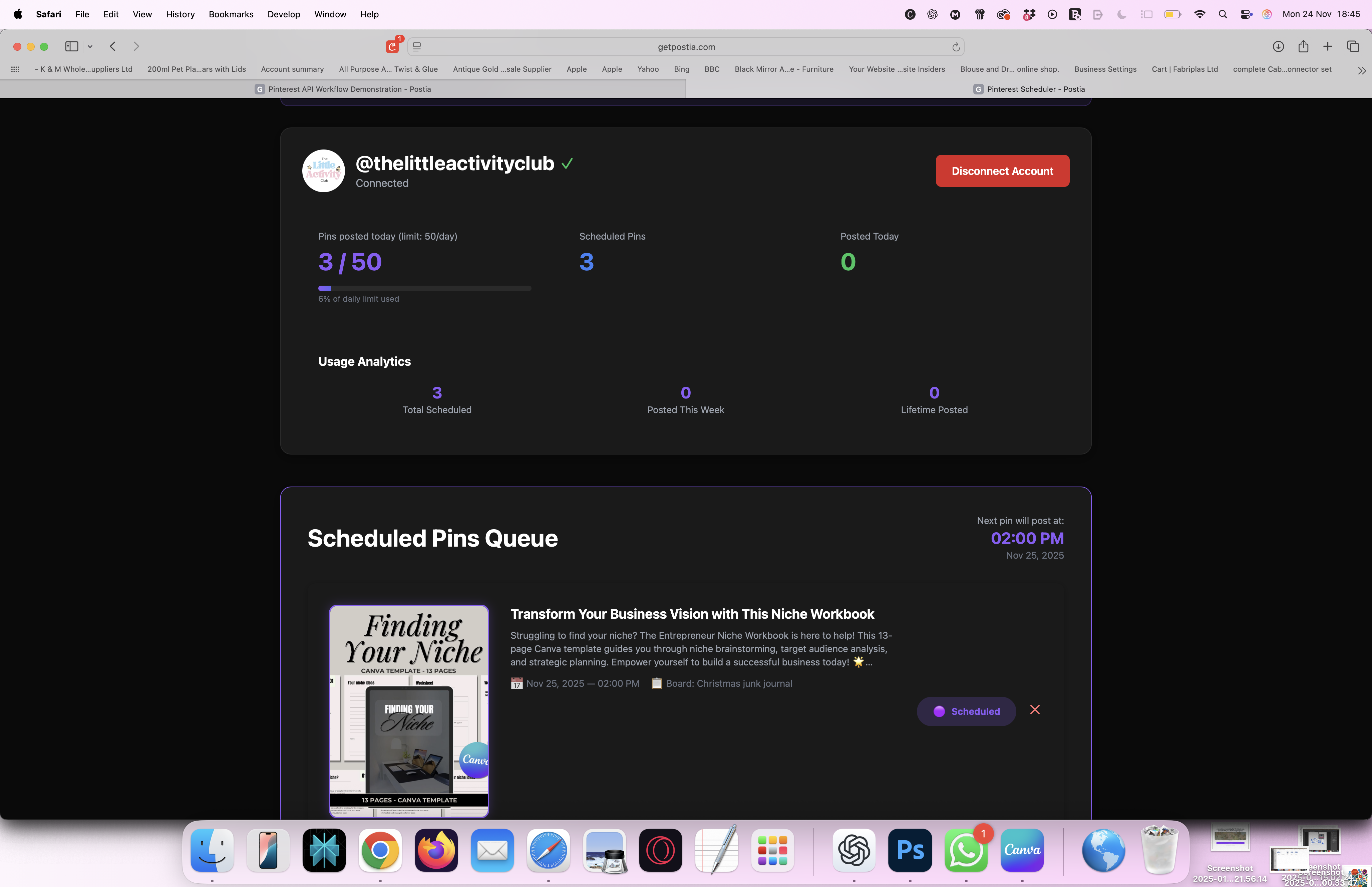The image size is (1372, 887).
Task: Click the page reload icon in address bar
Action: coord(956,47)
